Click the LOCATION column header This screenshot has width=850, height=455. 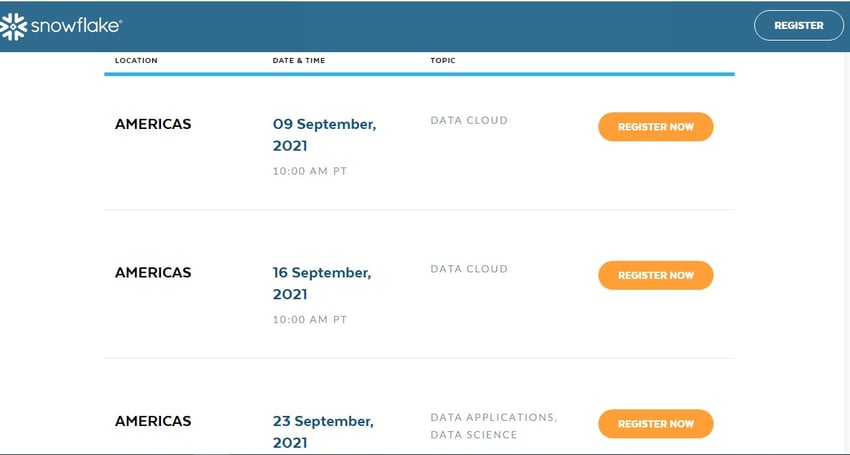click(x=136, y=60)
